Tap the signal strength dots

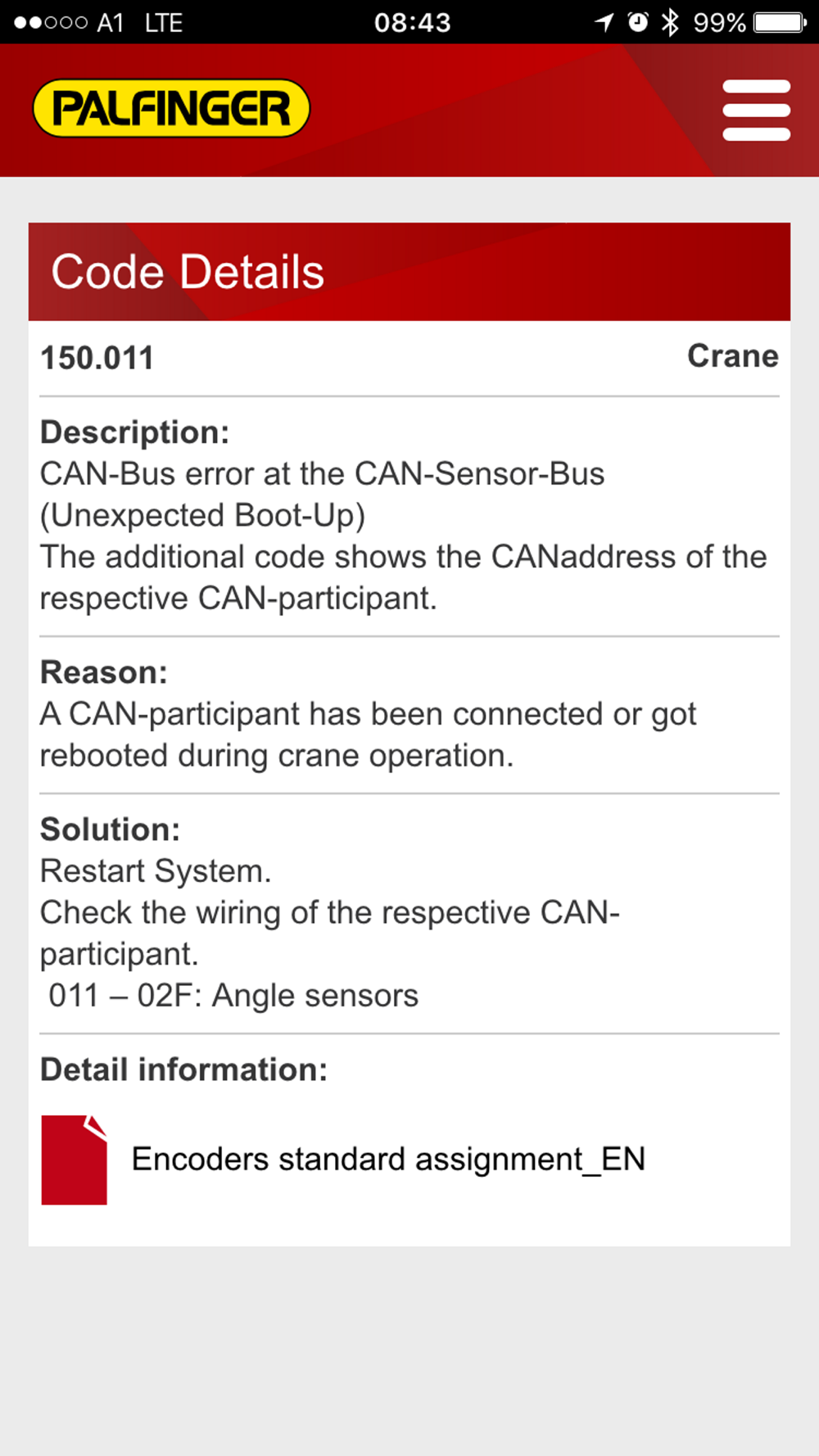coord(51,23)
